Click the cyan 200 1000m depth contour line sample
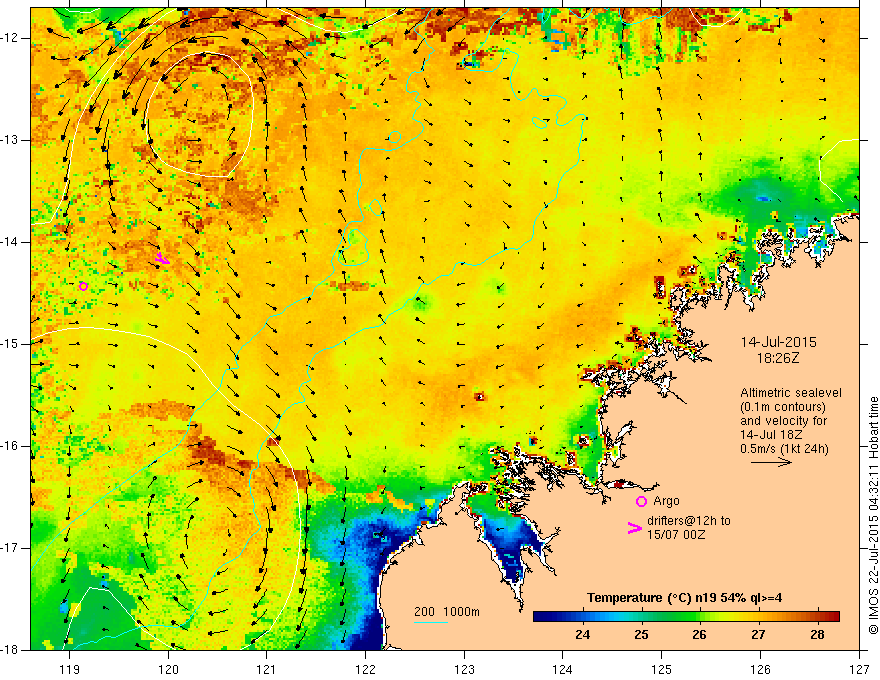880x680 pixels. (x=430, y=623)
